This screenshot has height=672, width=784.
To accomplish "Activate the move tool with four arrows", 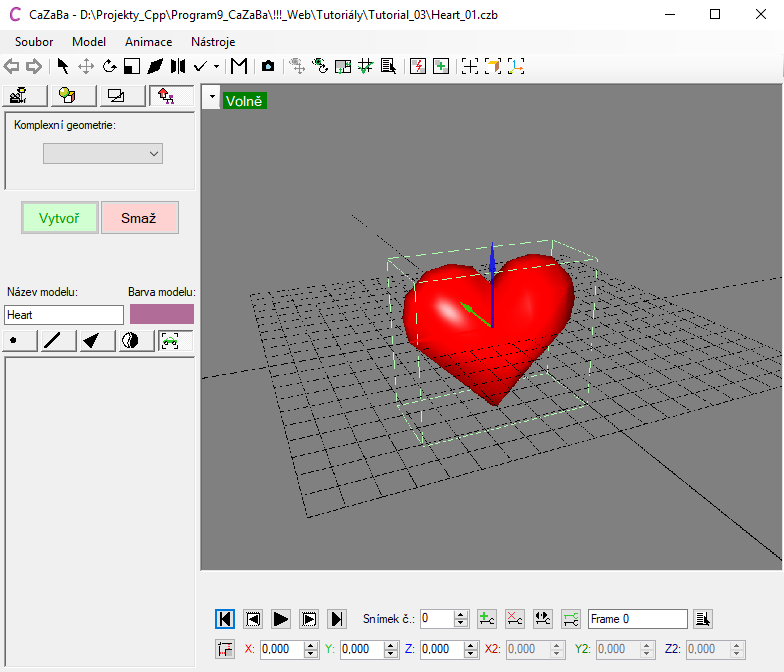I will click(x=86, y=67).
